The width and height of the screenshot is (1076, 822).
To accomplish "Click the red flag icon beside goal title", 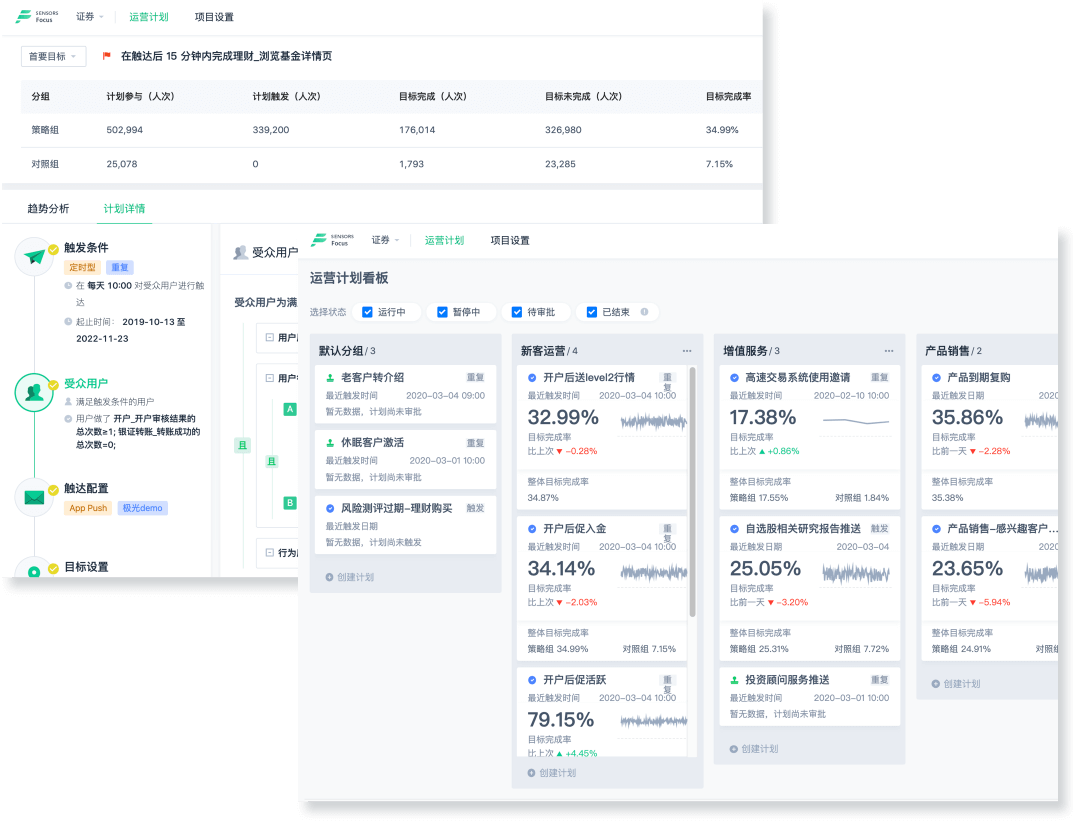I will point(107,56).
